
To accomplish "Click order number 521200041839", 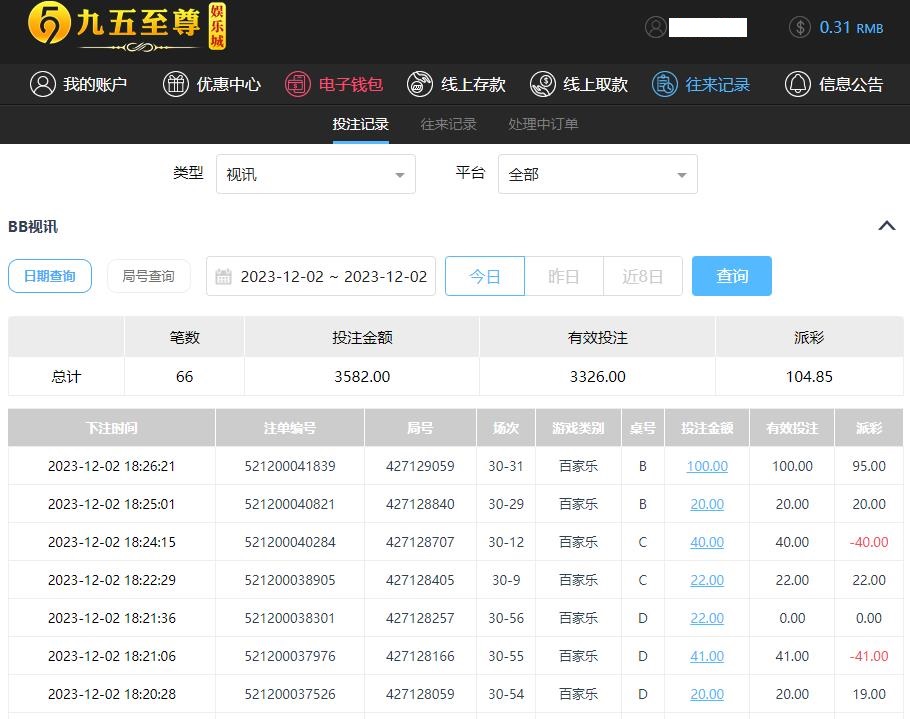I will tap(290, 466).
